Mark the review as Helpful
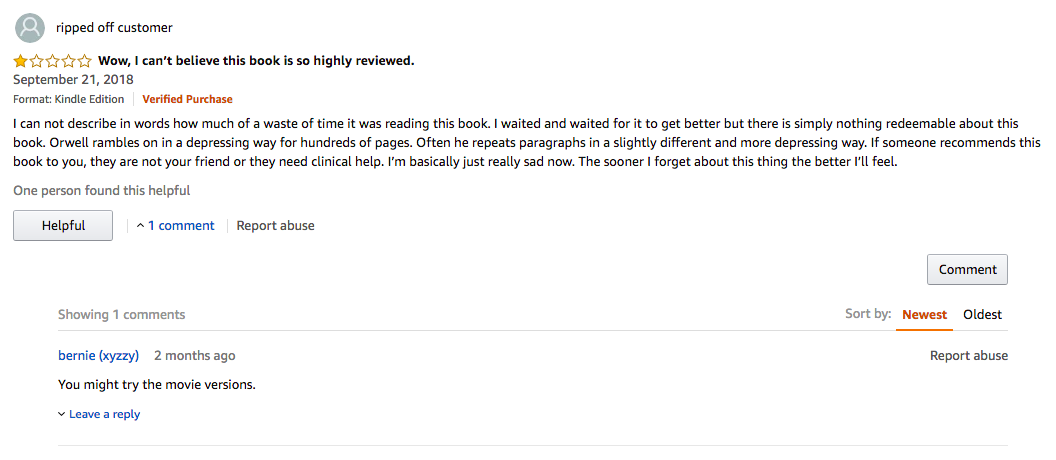This screenshot has height=460, width=1056. [x=63, y=226]
